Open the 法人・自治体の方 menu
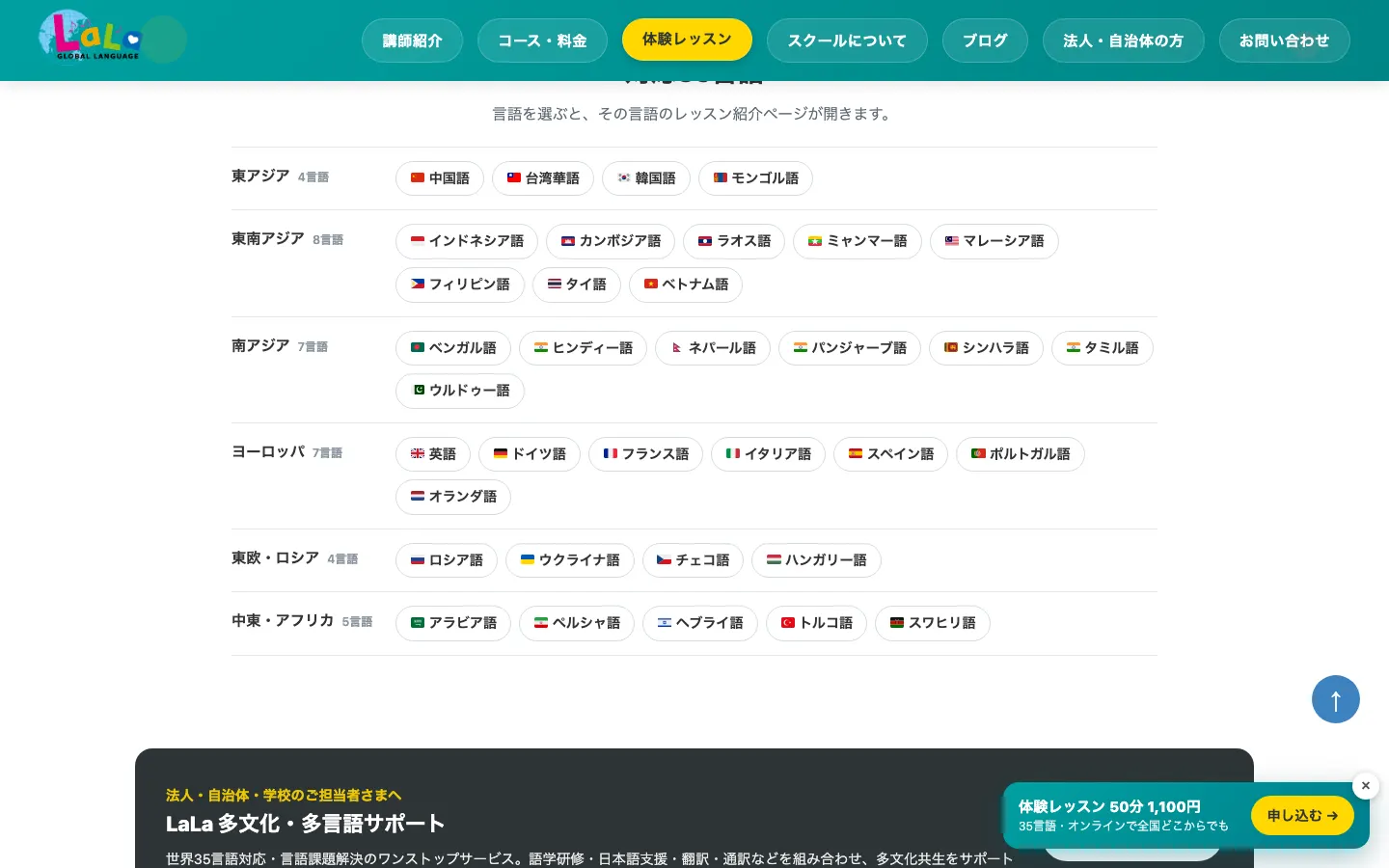 [1123, 41]
